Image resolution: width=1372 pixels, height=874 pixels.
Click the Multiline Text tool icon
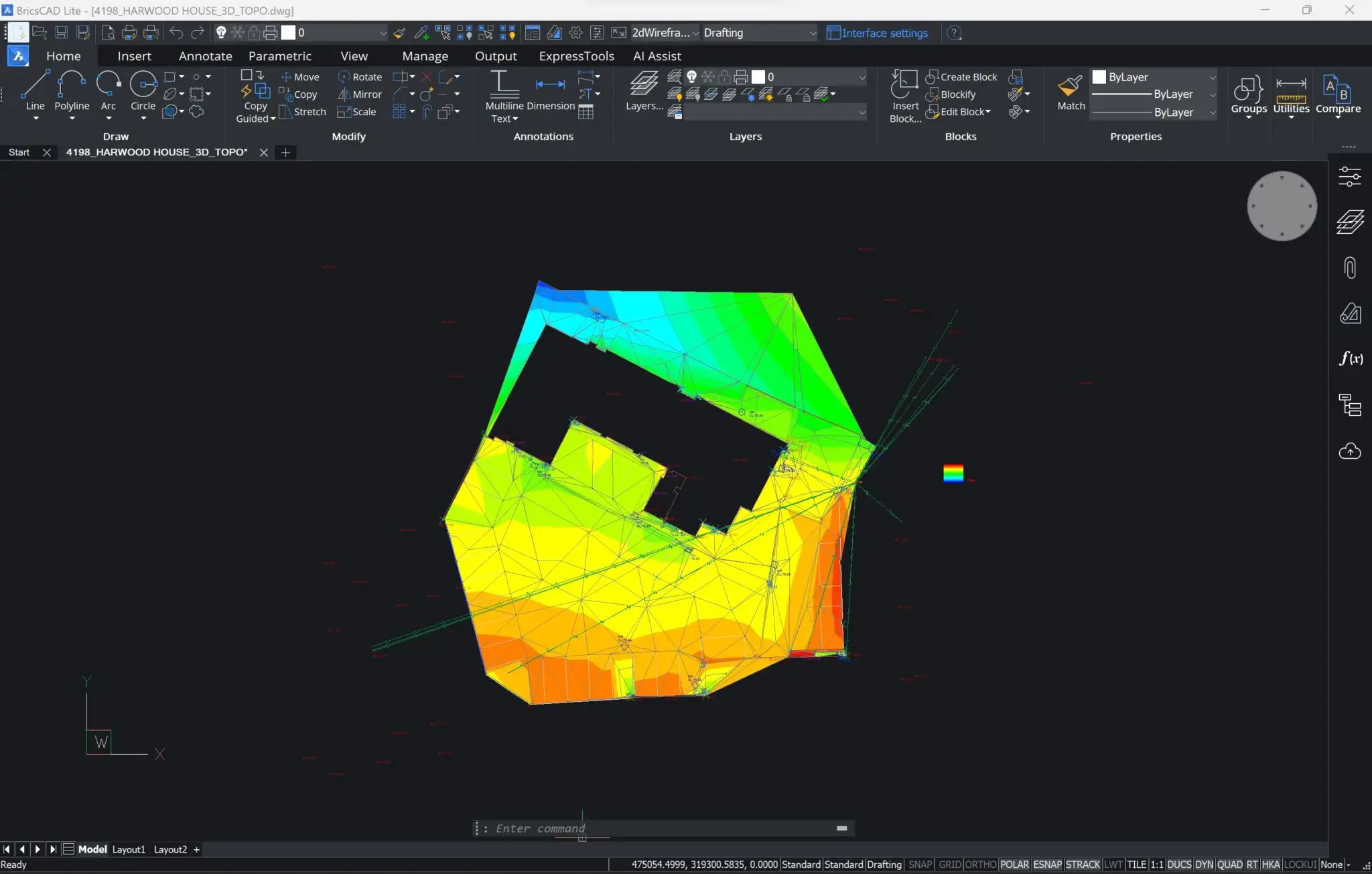(x=504, y=86)
